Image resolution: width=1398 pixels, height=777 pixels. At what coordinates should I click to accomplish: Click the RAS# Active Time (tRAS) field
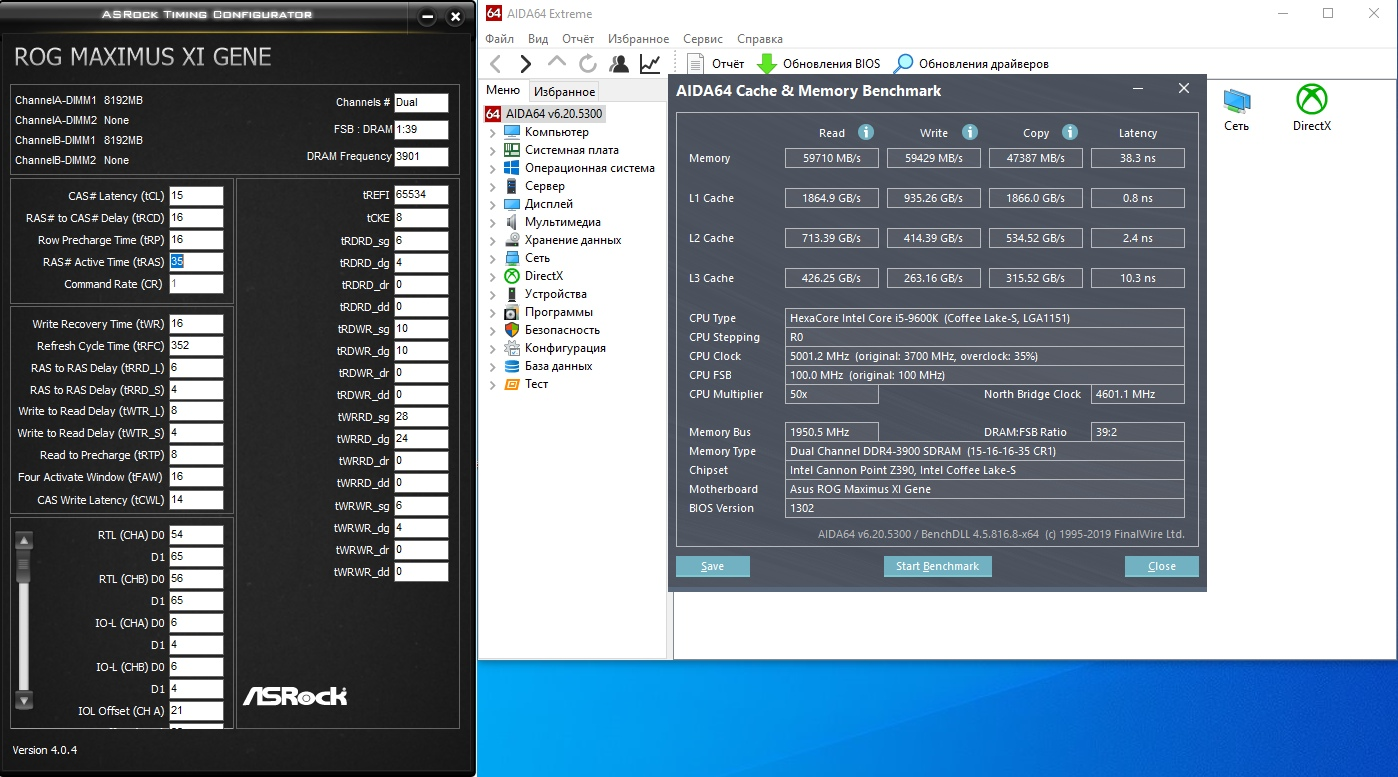pyautogui.click(x=196, y=262)
